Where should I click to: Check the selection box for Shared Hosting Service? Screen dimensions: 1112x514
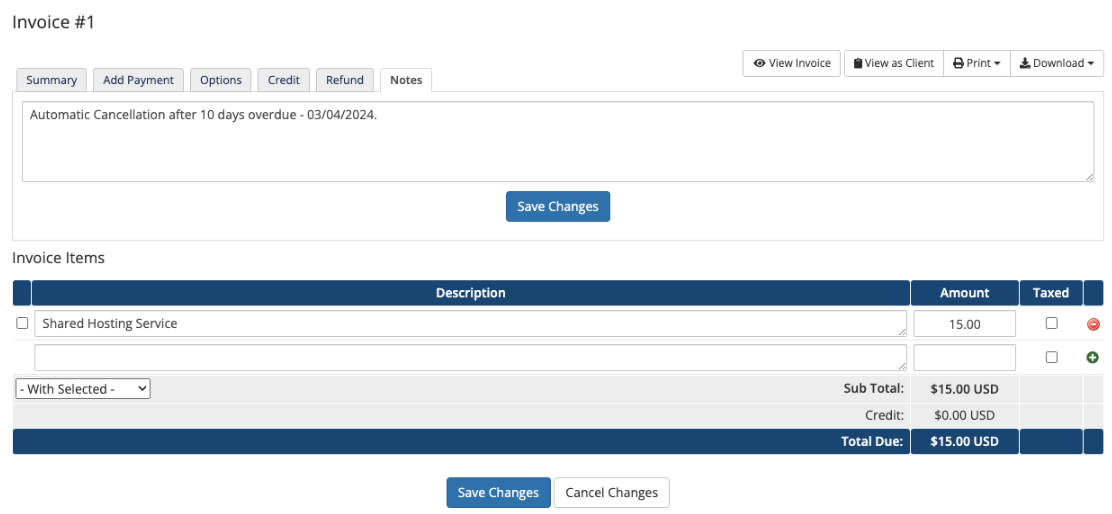point(22,323)
